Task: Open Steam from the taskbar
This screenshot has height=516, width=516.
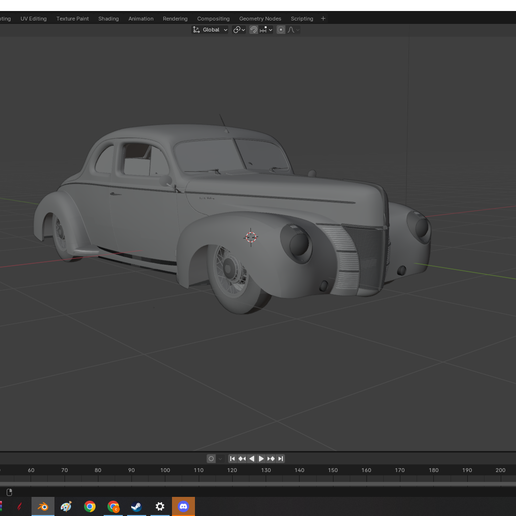Action: coord(136,506)
